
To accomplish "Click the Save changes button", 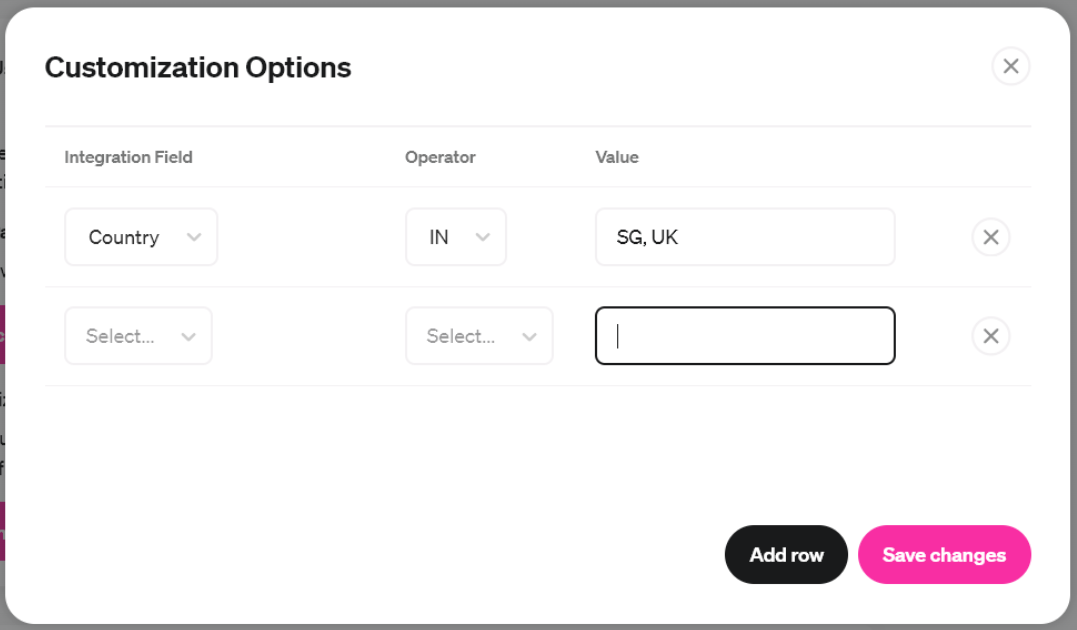I will coord(944,554).
